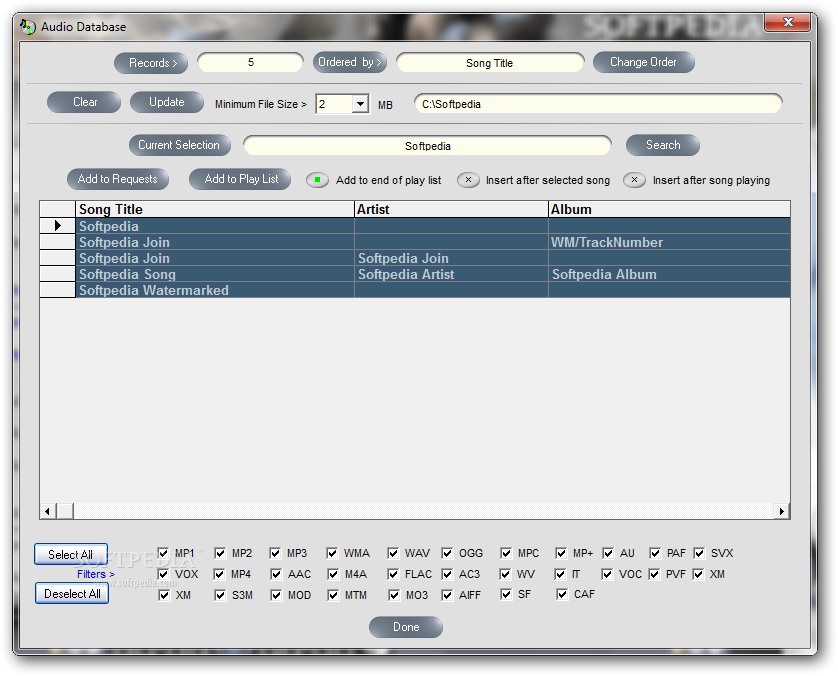
Task: Toggle the OGG checkbox
Action: 447,553
